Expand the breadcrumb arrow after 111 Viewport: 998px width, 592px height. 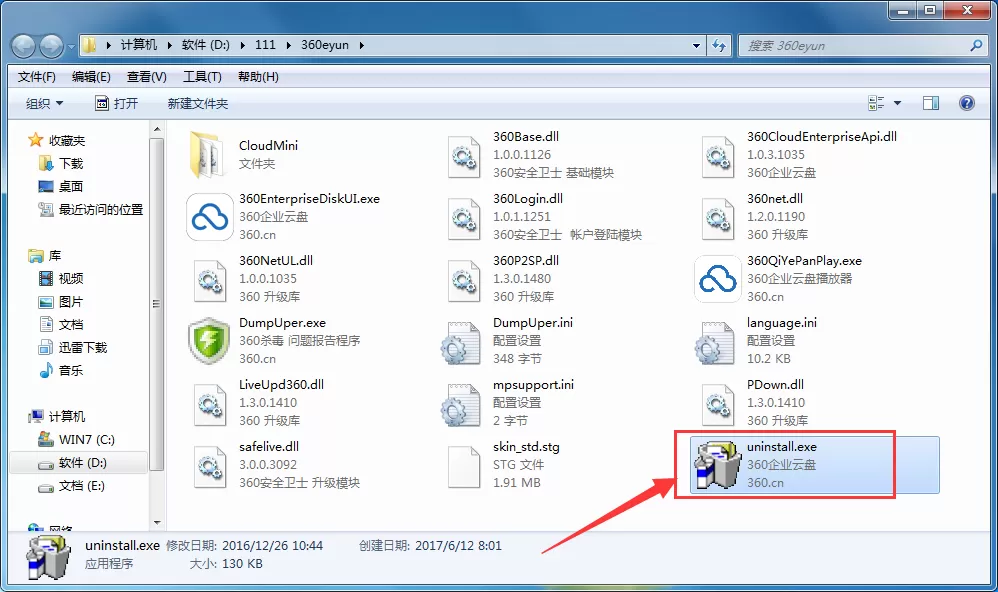click(x=288, y=45)
